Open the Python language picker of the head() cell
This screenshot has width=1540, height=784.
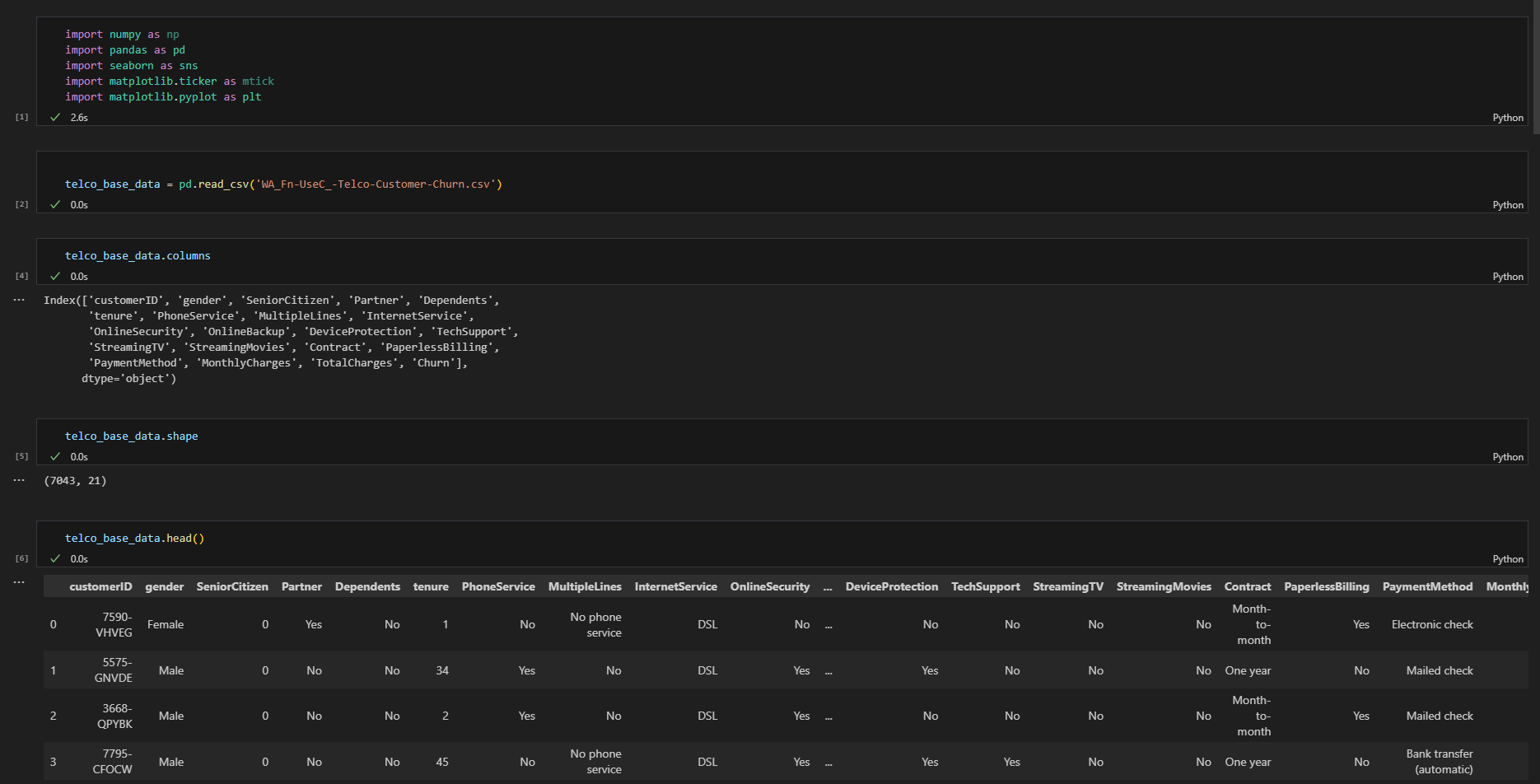point(1508,559)
